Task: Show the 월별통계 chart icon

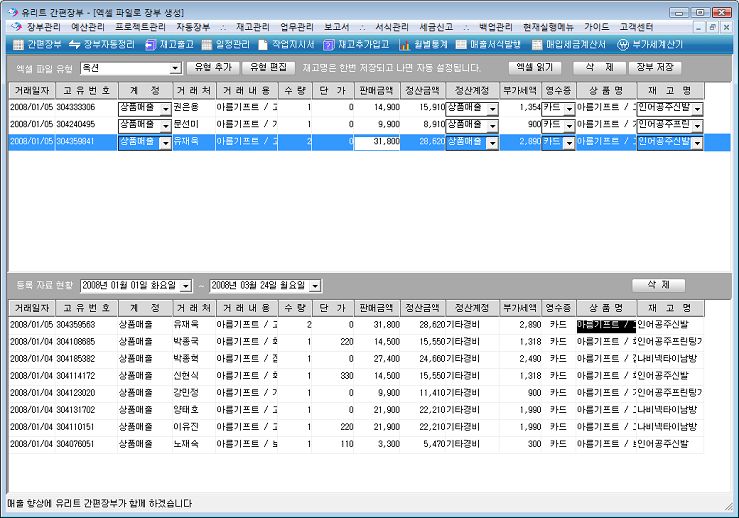Action: 423,45
